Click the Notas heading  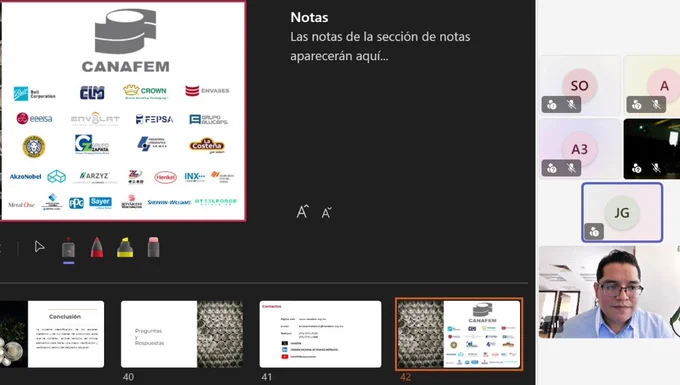(309, 17)
